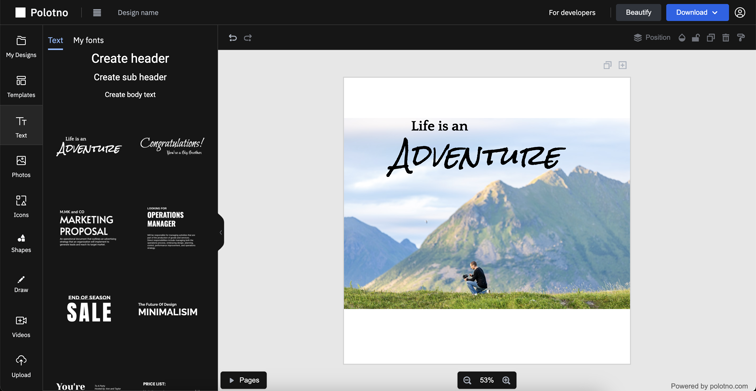
Task: Open the user account icon
Action: [x=740, y=13]
